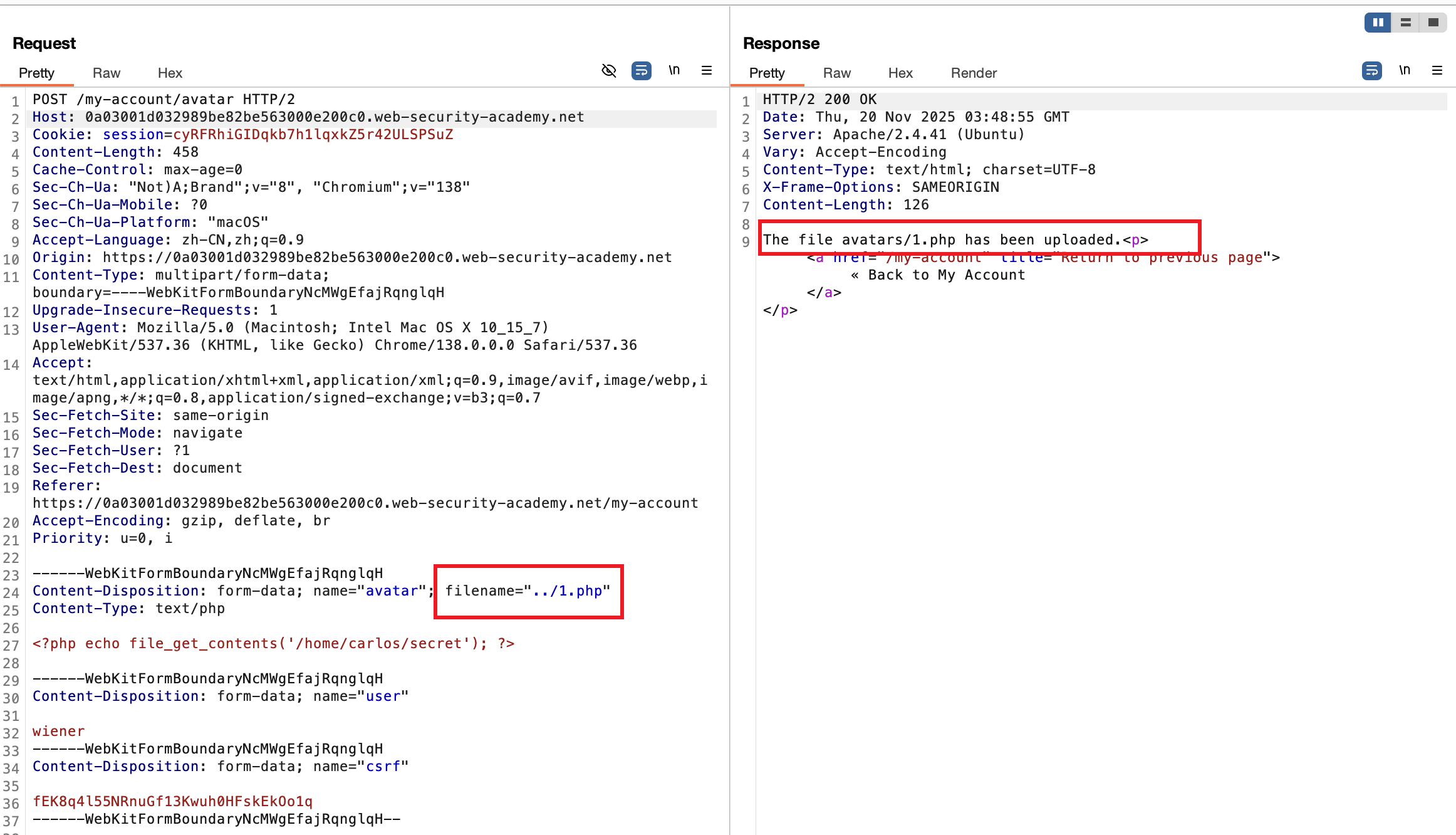Open Response panel hamburger options menu
This screenshot has width=1456, height=835.
click(x=1437, y=71)
